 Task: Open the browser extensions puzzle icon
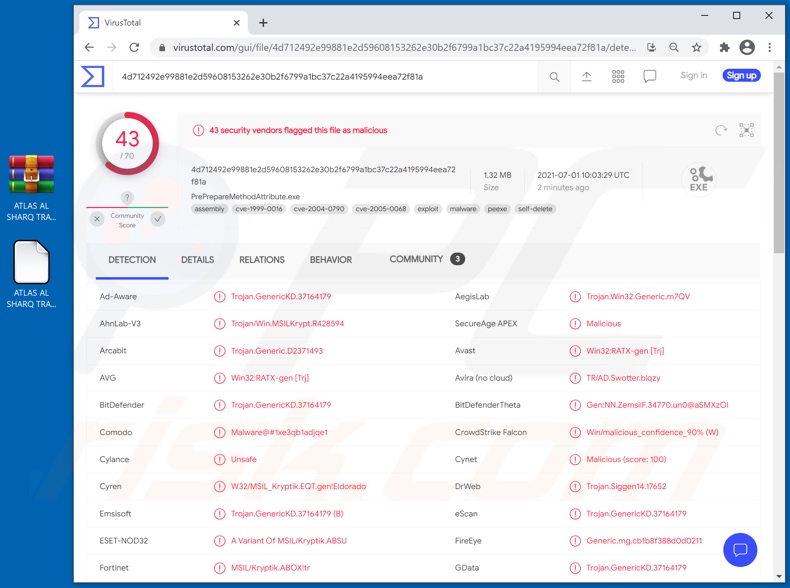click(725, 47)
